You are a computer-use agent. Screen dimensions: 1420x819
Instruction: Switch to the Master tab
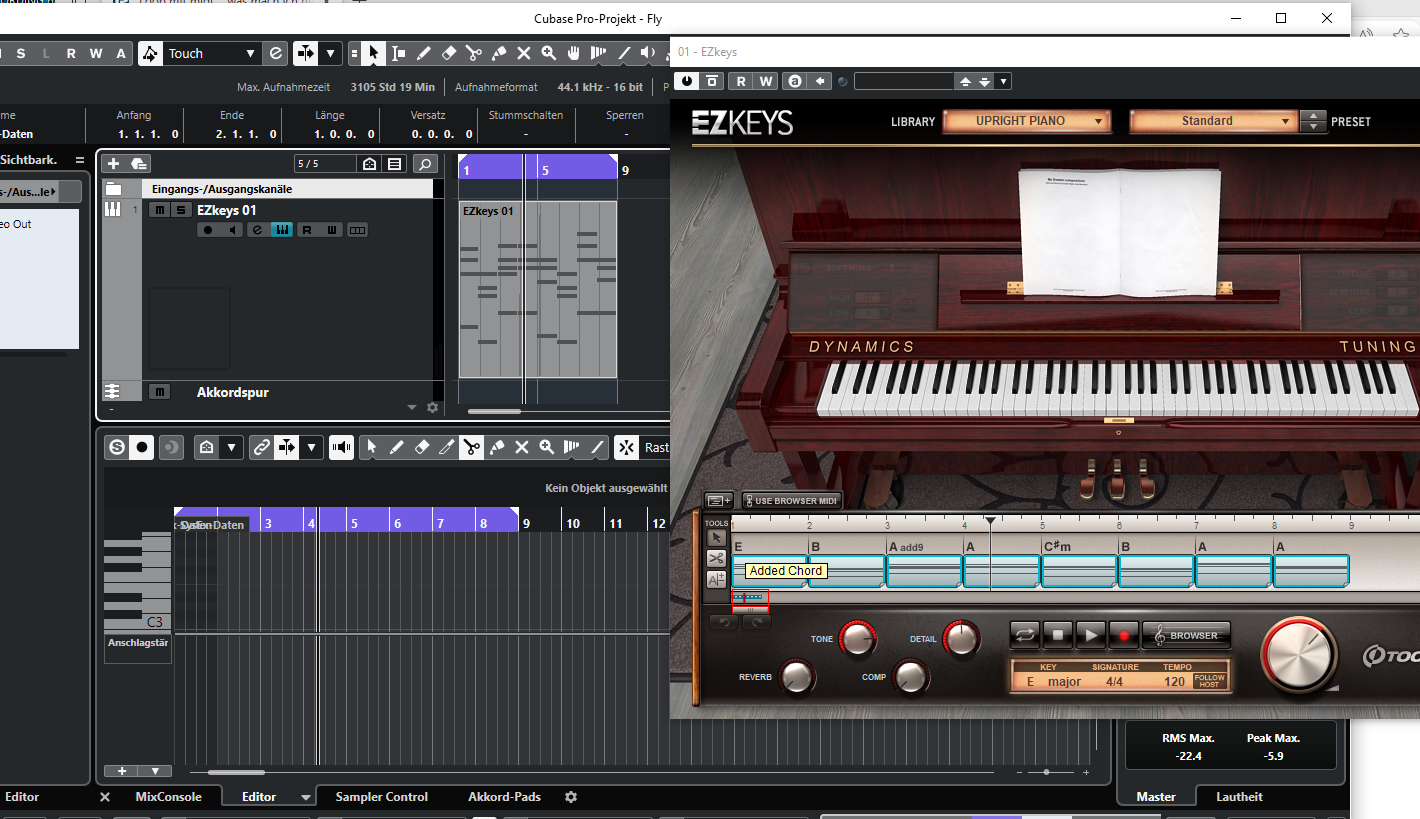[x=1156, y=797]
